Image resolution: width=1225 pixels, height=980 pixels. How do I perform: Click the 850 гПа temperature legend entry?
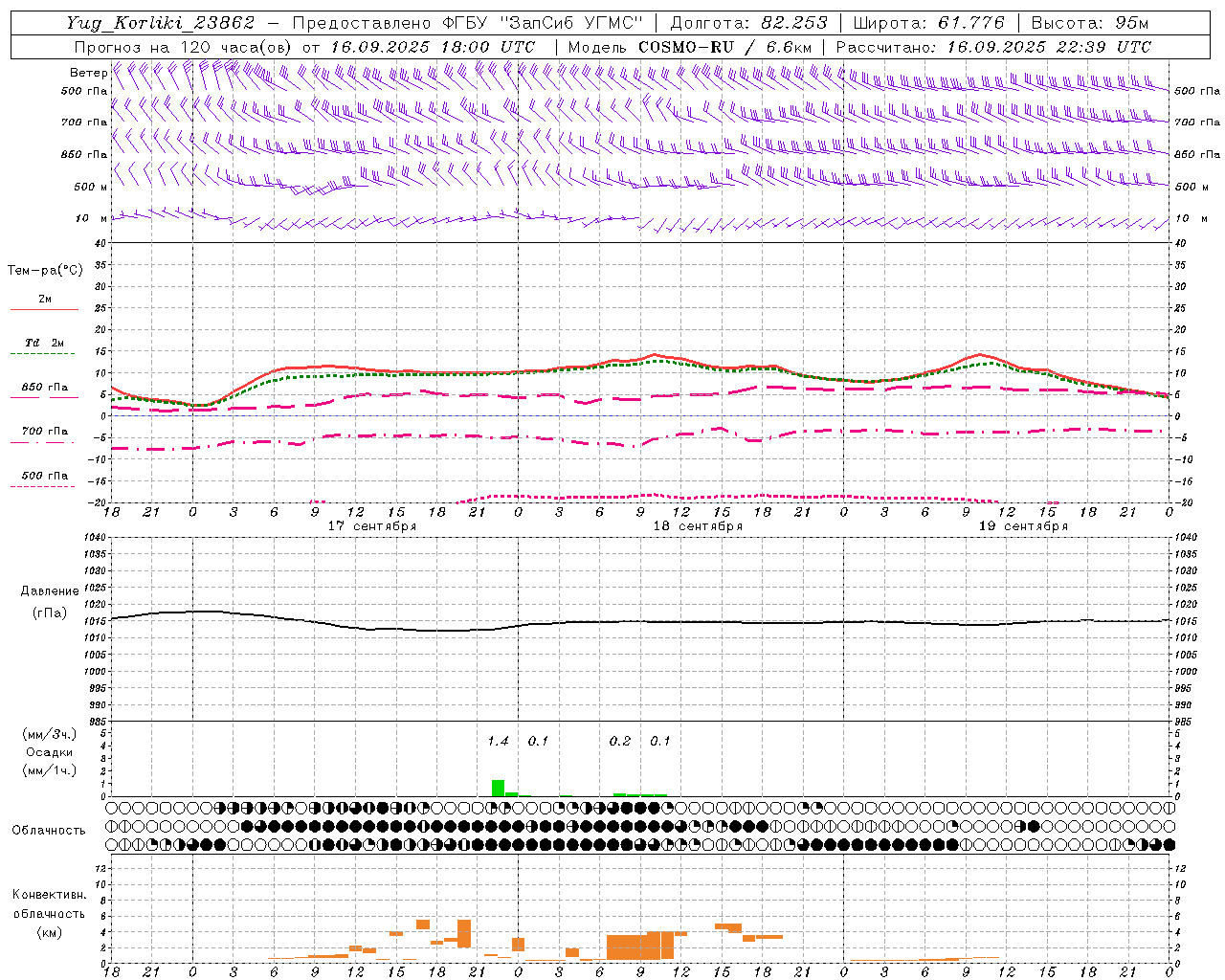45,388
